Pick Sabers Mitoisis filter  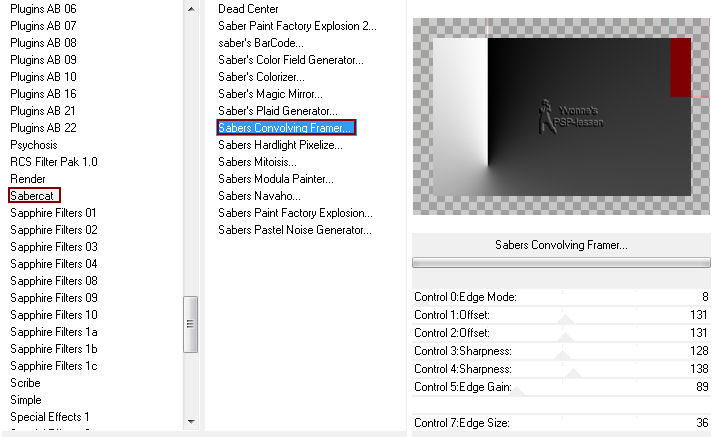pyautogui.click(x=257, y=162)
